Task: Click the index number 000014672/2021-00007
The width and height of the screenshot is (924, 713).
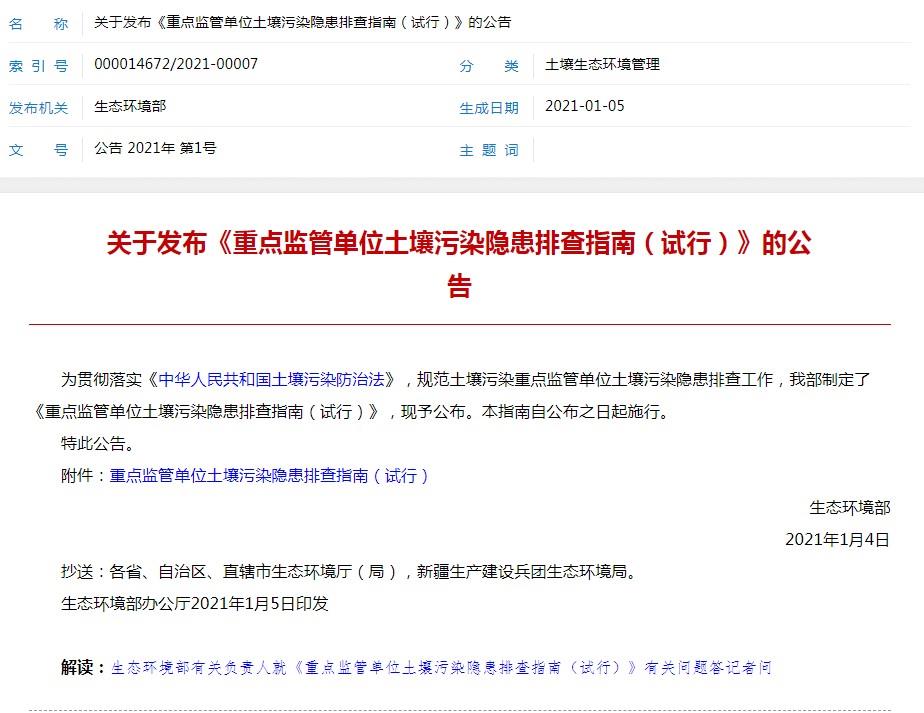Action: [176, 64]
